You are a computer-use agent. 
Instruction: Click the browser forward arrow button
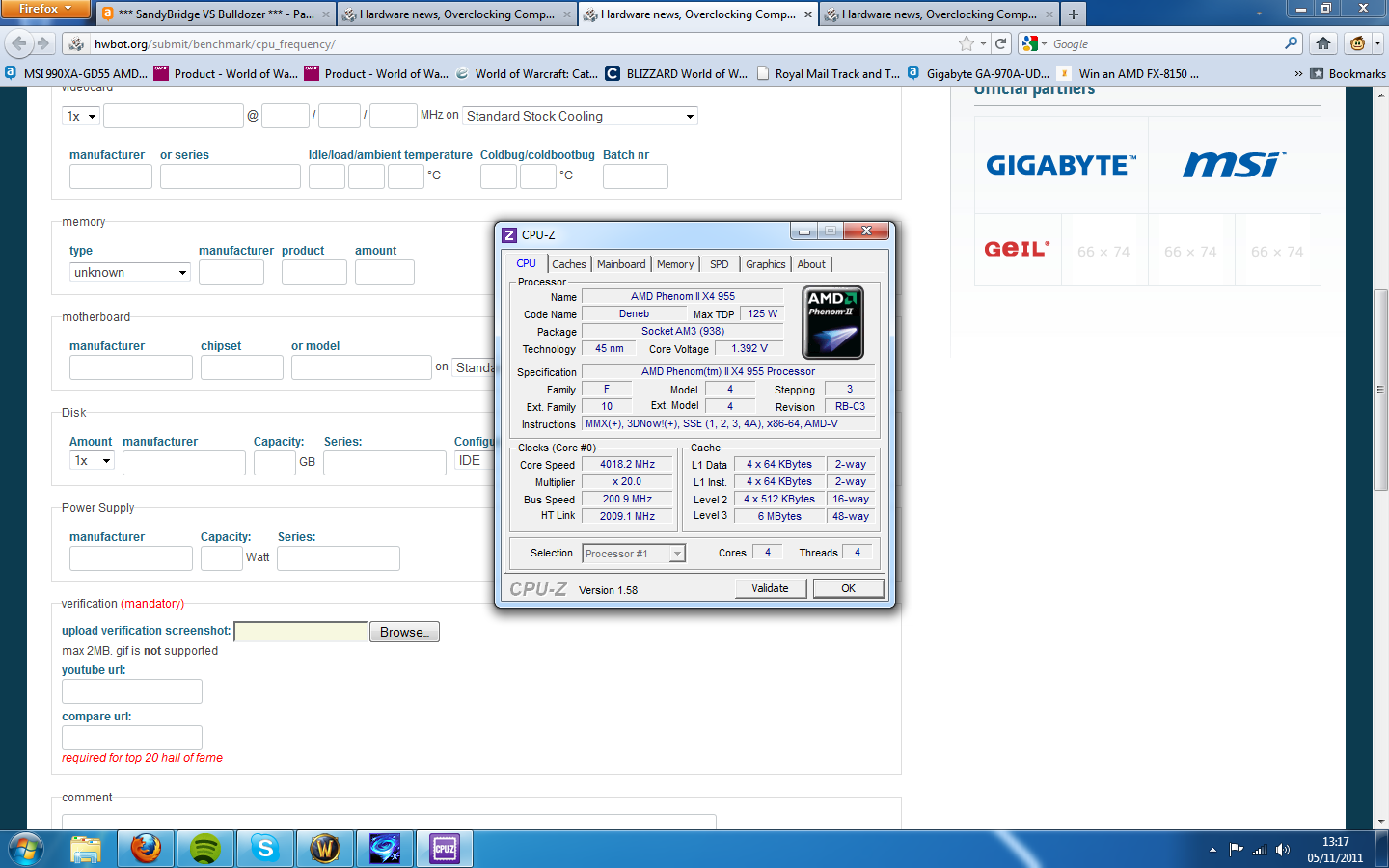point(42,43)
